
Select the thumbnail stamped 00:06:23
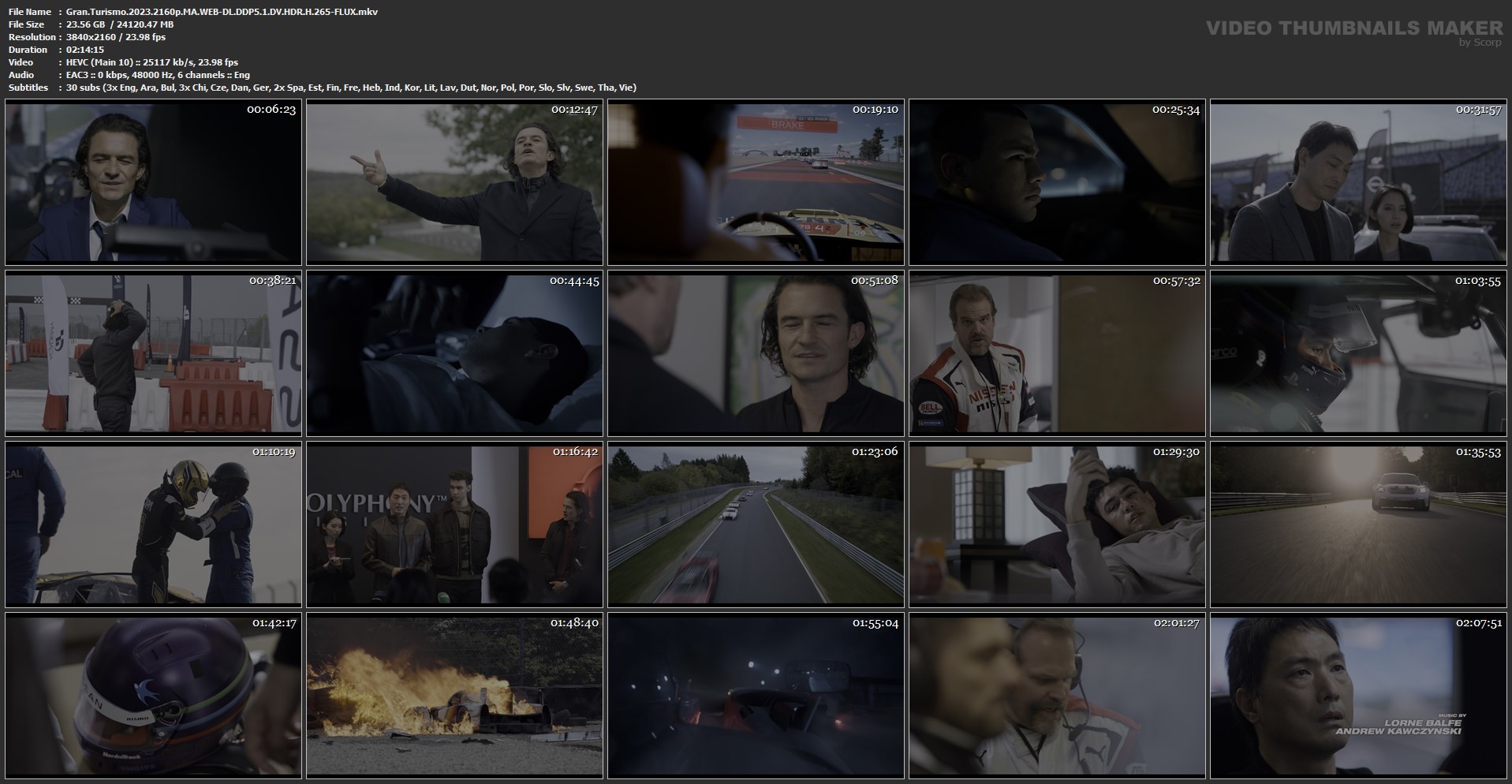point(153,182)
